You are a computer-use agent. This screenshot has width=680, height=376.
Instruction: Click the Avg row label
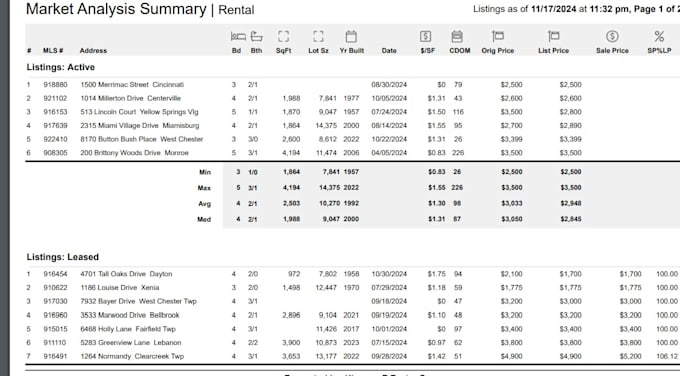tap(205, 204)
